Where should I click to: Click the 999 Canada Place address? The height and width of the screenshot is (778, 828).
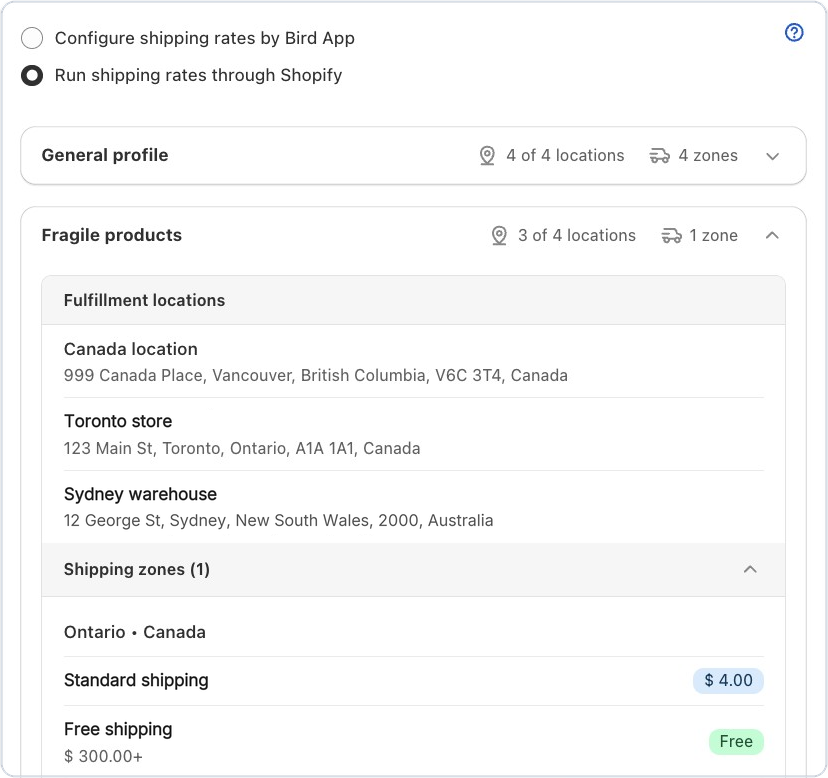point(316,376)
